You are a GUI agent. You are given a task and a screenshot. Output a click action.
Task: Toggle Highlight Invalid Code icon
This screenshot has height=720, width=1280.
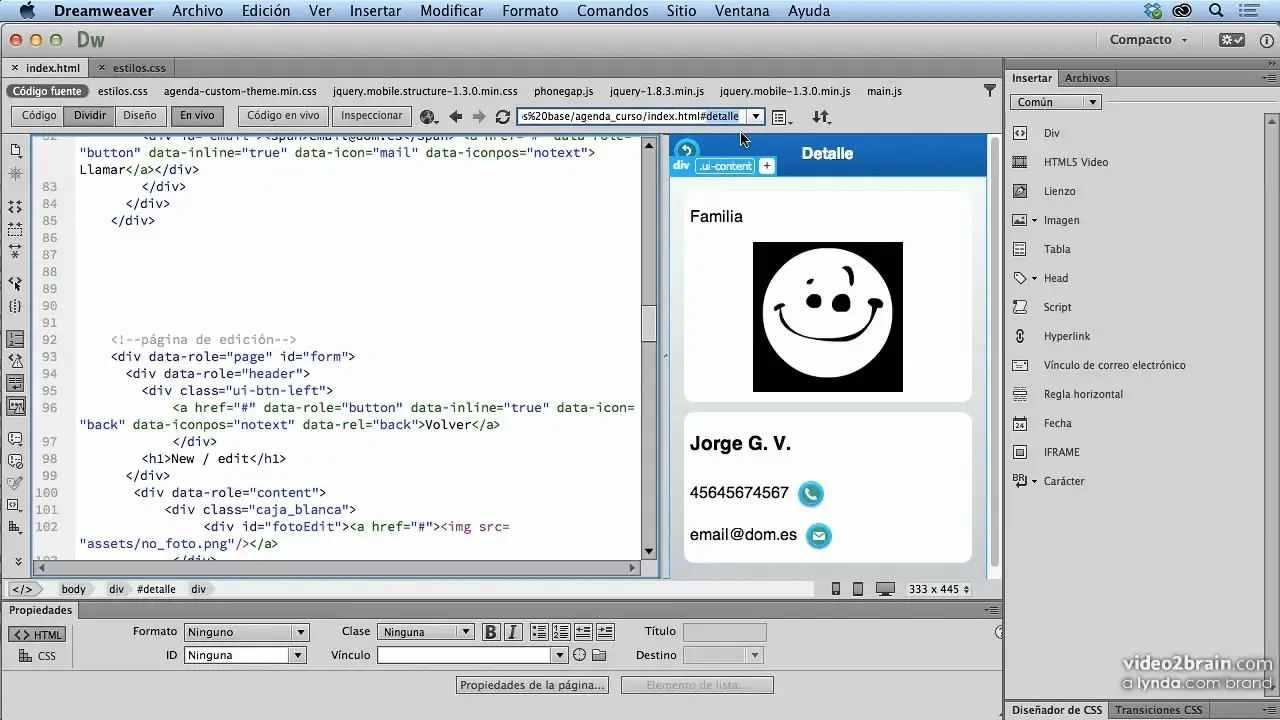pyautogui.click(x=15, y=361)
